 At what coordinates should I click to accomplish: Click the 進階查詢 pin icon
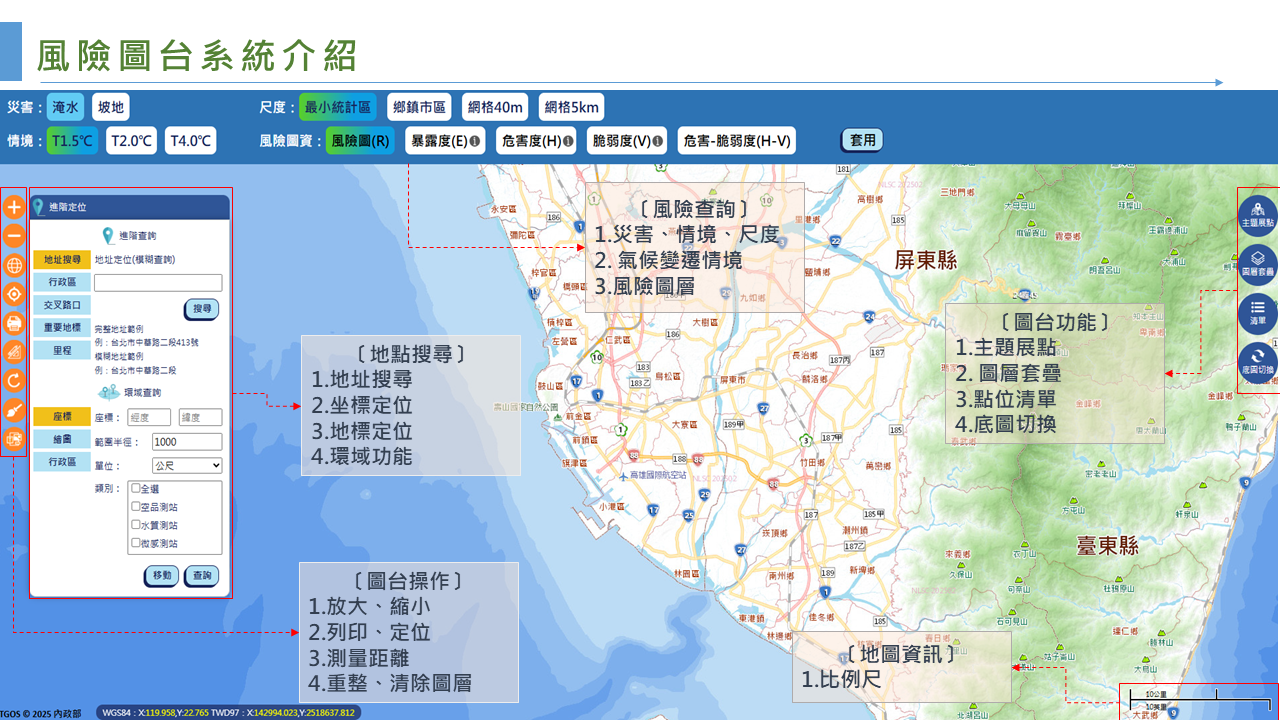pos(108,236)
